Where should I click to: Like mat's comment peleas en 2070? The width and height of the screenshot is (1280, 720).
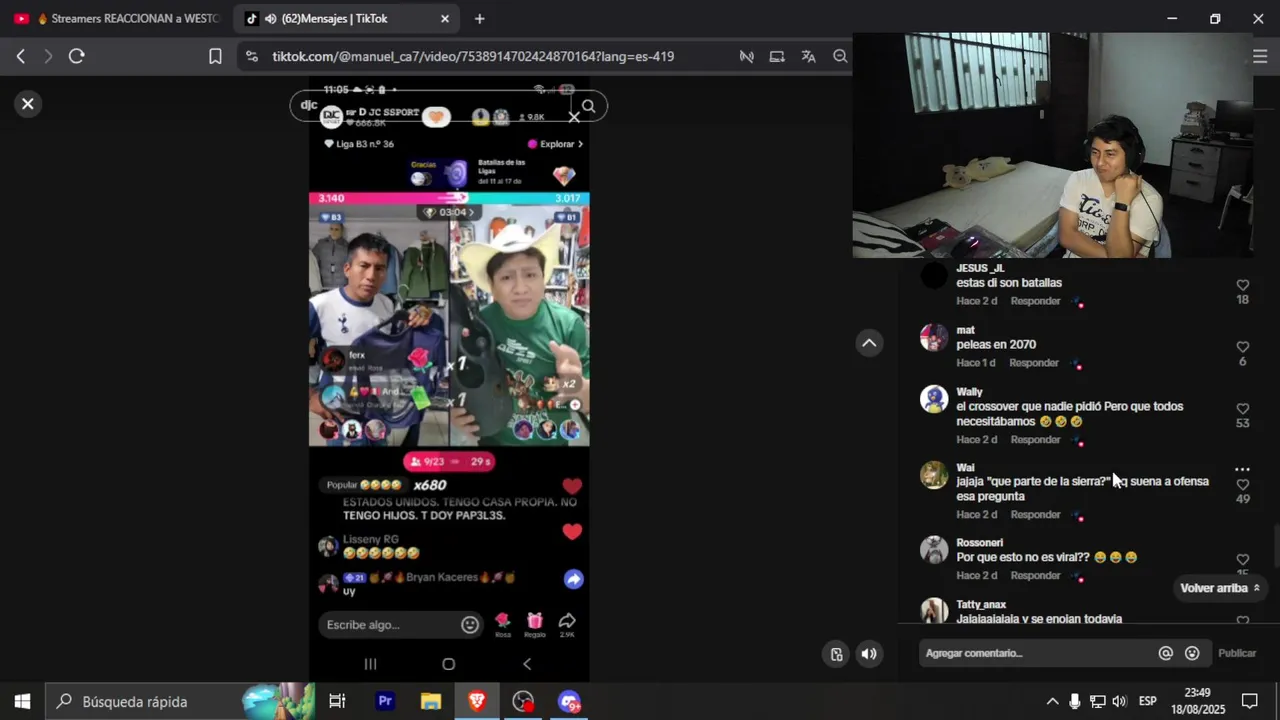(x=1242, y=347)
